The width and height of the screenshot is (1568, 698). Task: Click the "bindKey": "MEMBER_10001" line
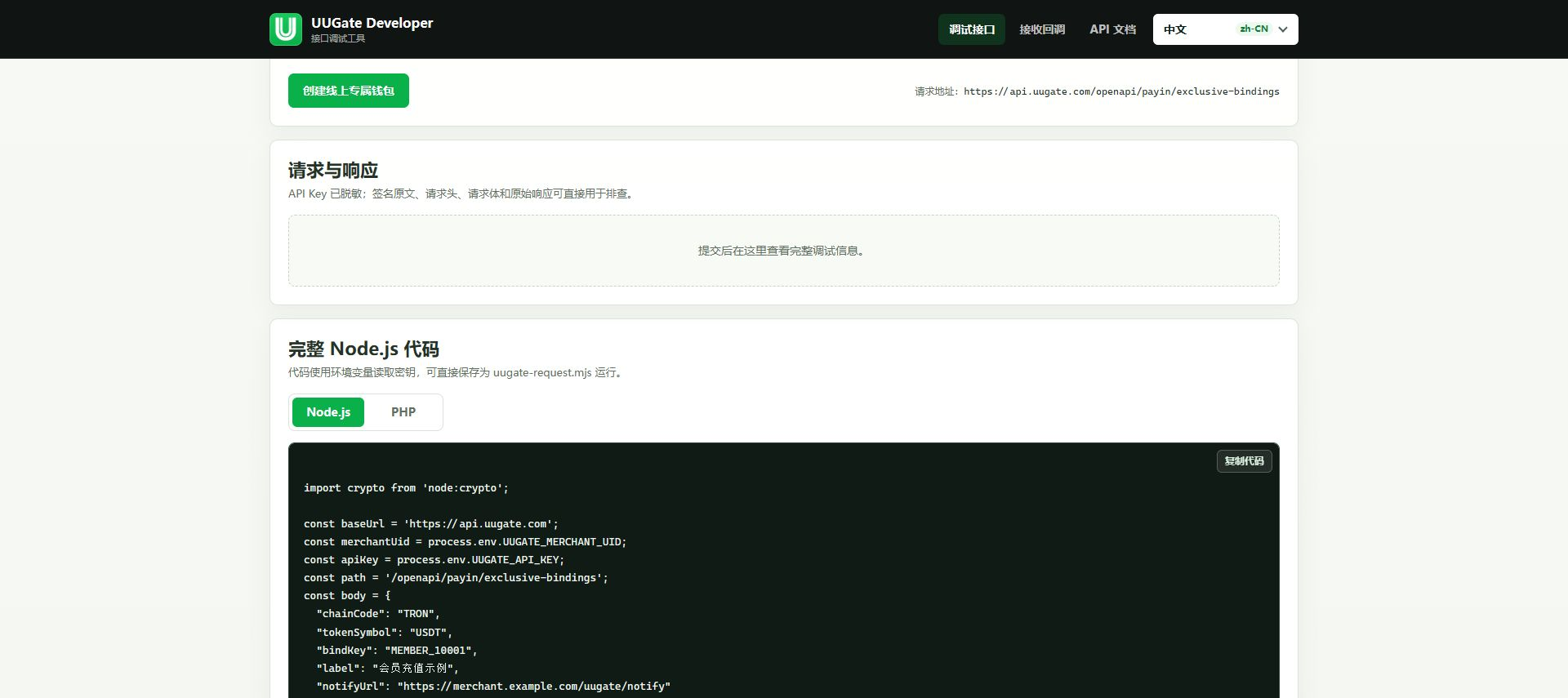397,651
